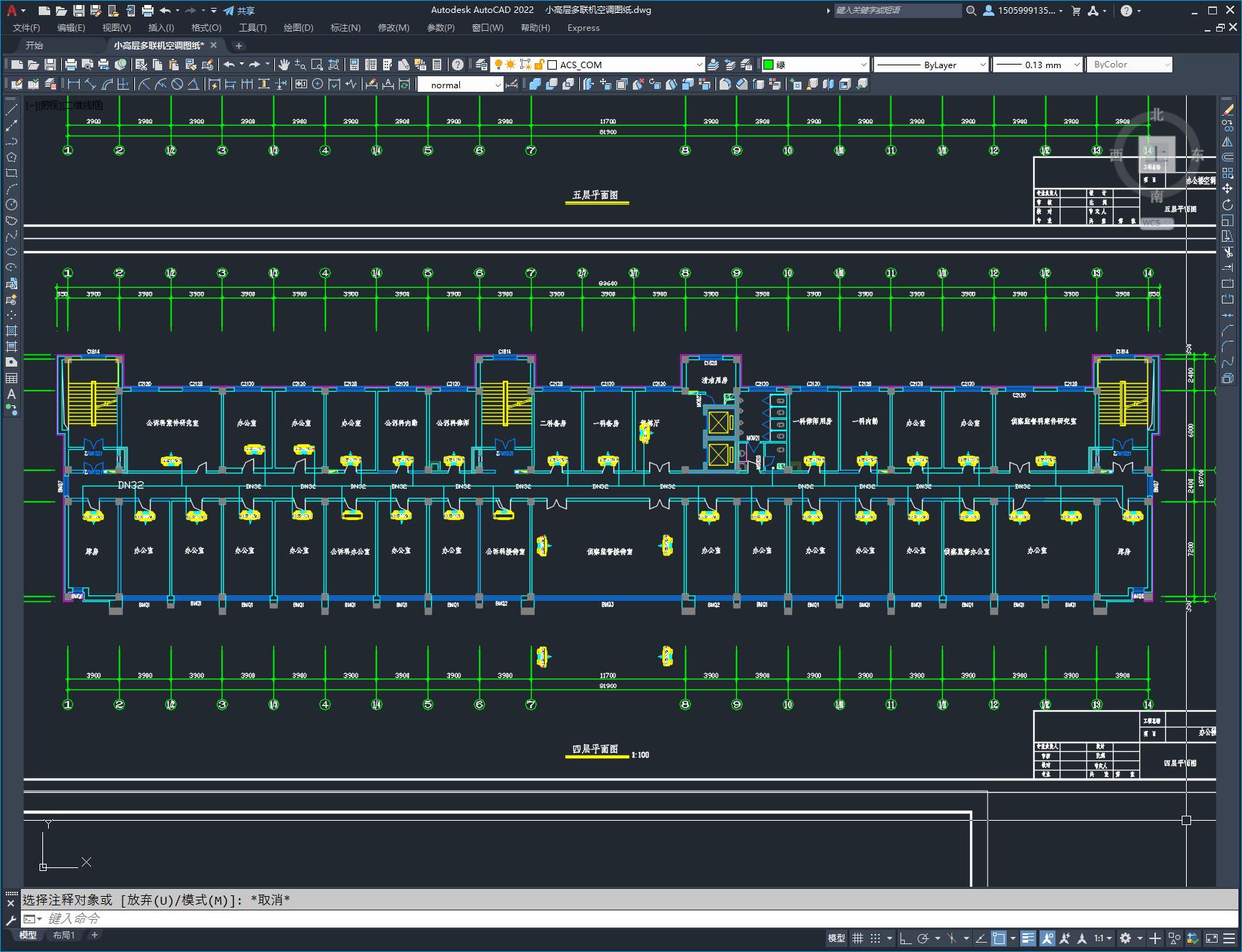Add new drawing tab with plus button
The width and height of the screenshot is (1242, 952).
tap(239, 45)
